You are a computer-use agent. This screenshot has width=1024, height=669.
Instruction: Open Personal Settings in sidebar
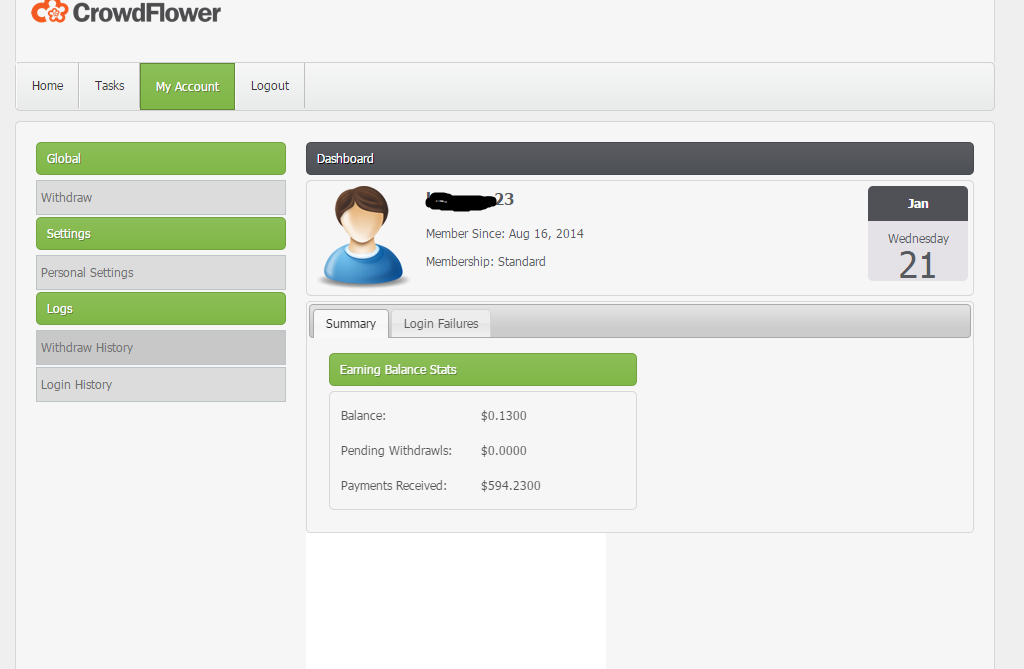click(x=161, y=272)
